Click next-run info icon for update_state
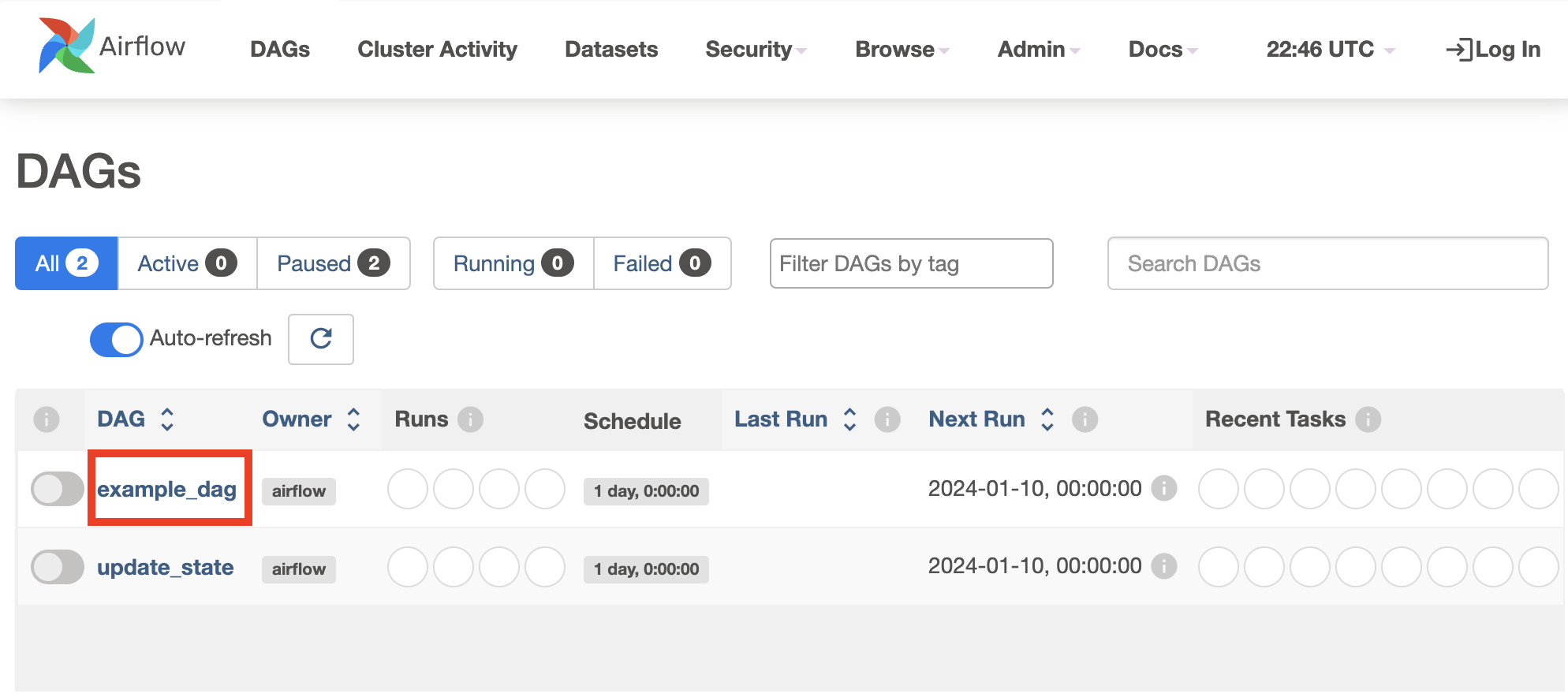 coord(1164,565)
